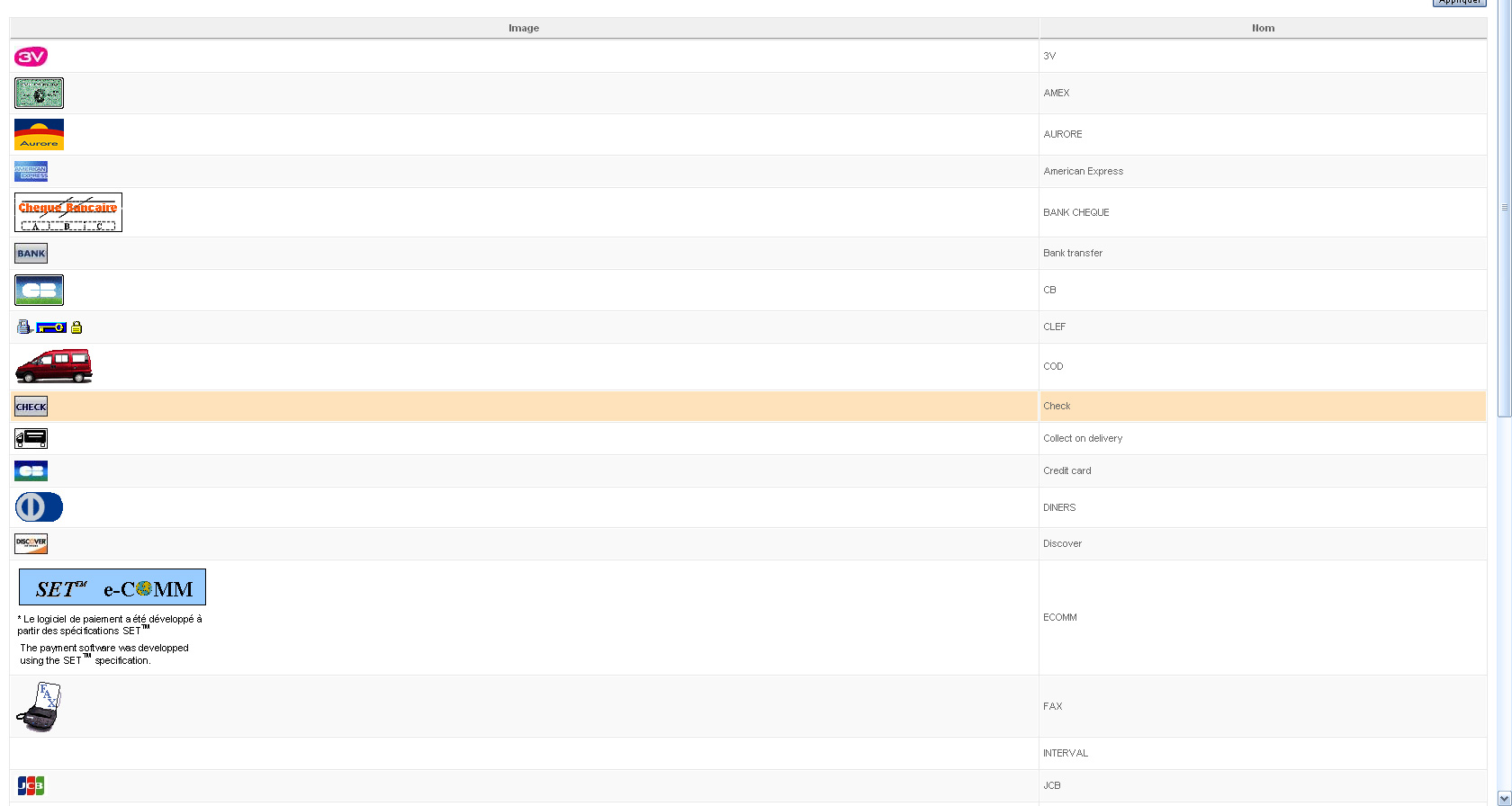The width and height of the screenshot is (1512, 806).
Task: Select the INTERVAL name cell
Action: [1263, 753]
